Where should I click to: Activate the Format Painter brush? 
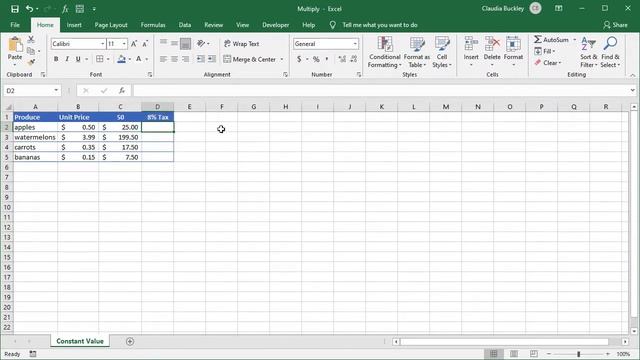[x=31, y=62]
